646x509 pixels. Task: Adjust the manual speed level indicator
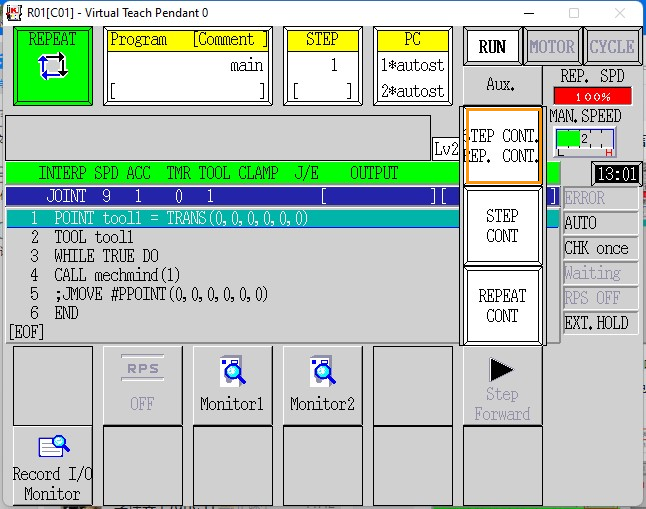click(x=584, y=140)
